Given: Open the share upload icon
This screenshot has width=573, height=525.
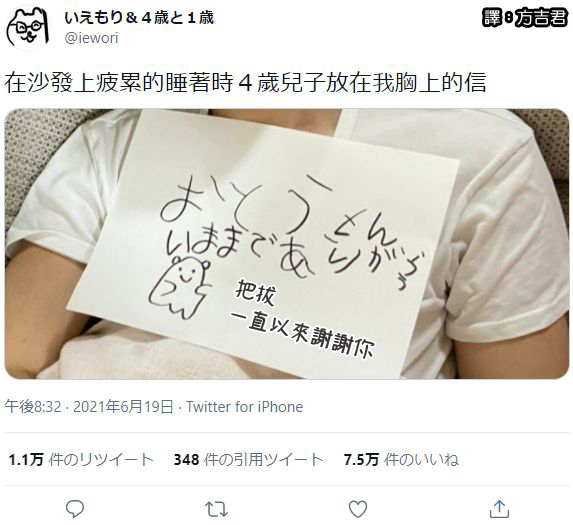Looking at the screenshot, I should click(x=499, y=508).
